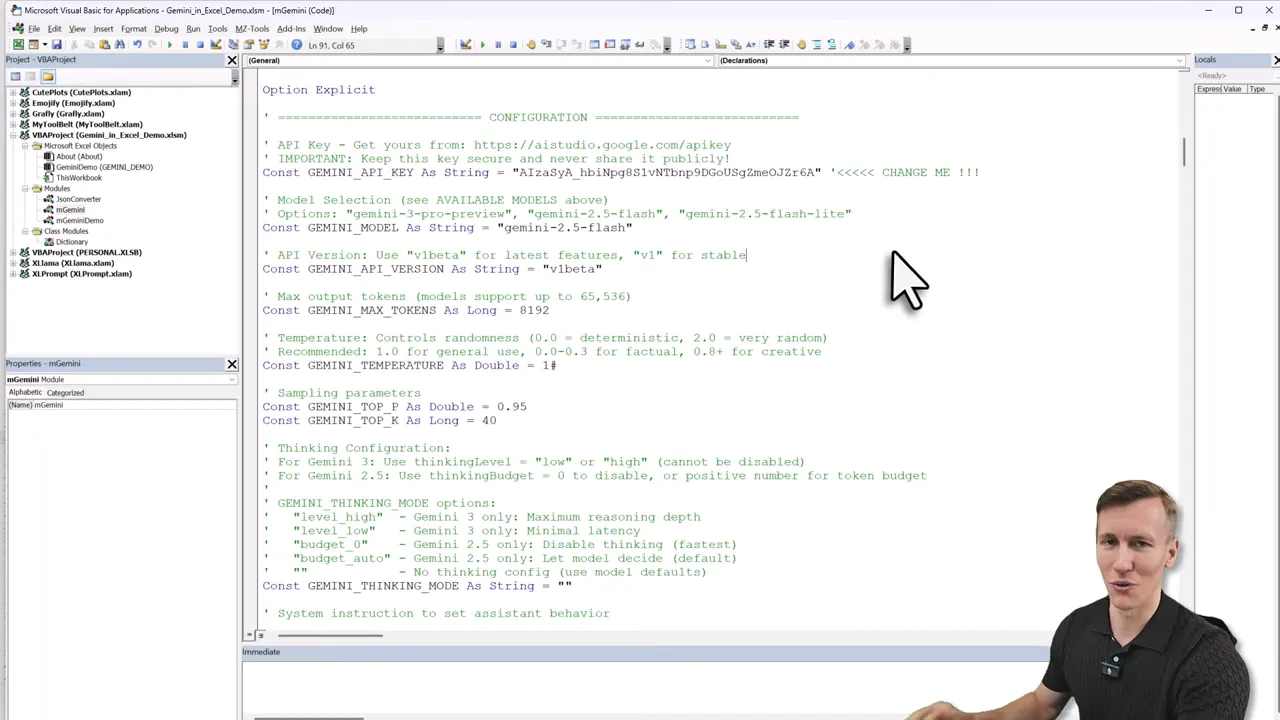Click the Undo icon on the toolbar
This screenshot has width=1280, height=720.
[137, 44]
